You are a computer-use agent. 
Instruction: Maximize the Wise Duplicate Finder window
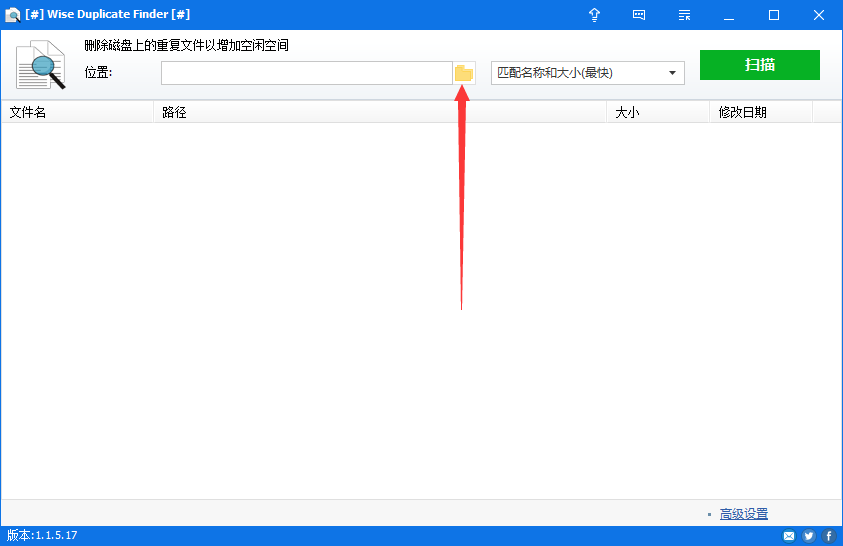click(774, 15)
